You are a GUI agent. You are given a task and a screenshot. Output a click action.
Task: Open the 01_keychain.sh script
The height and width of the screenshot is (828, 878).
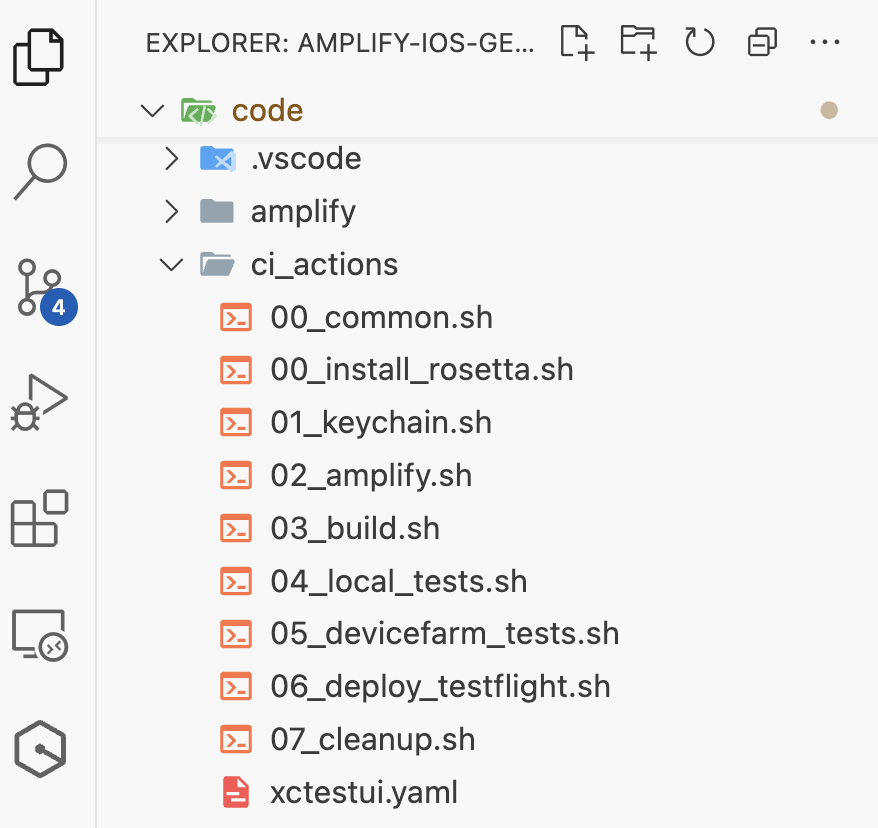381,422
